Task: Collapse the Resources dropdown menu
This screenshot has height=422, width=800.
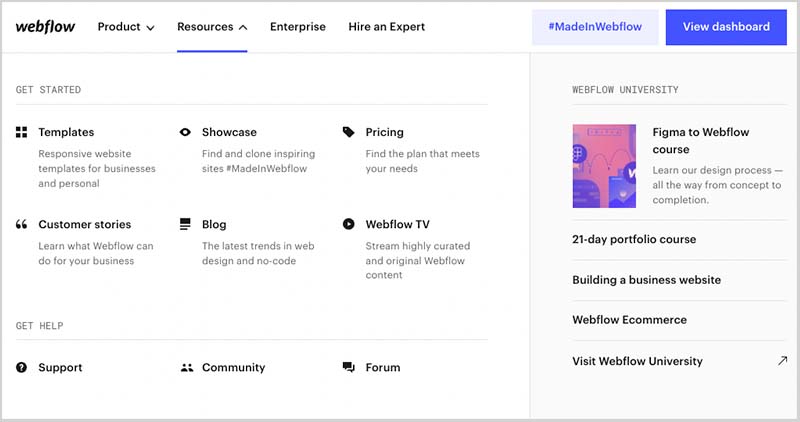Action: click(x=212, y=27)
